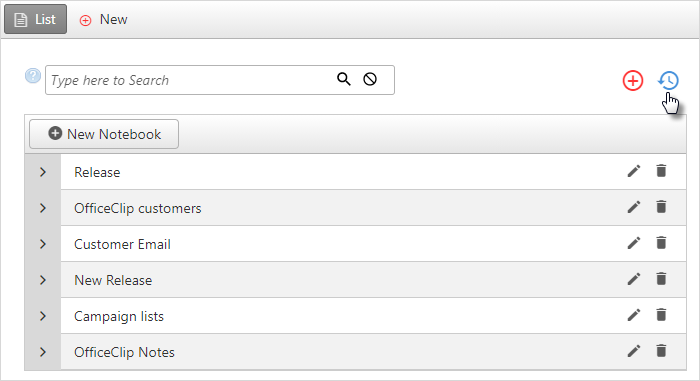The height and width of the screenshot is (381, 700).
Task: Open the help question mark icon
Action: point(33,76)
